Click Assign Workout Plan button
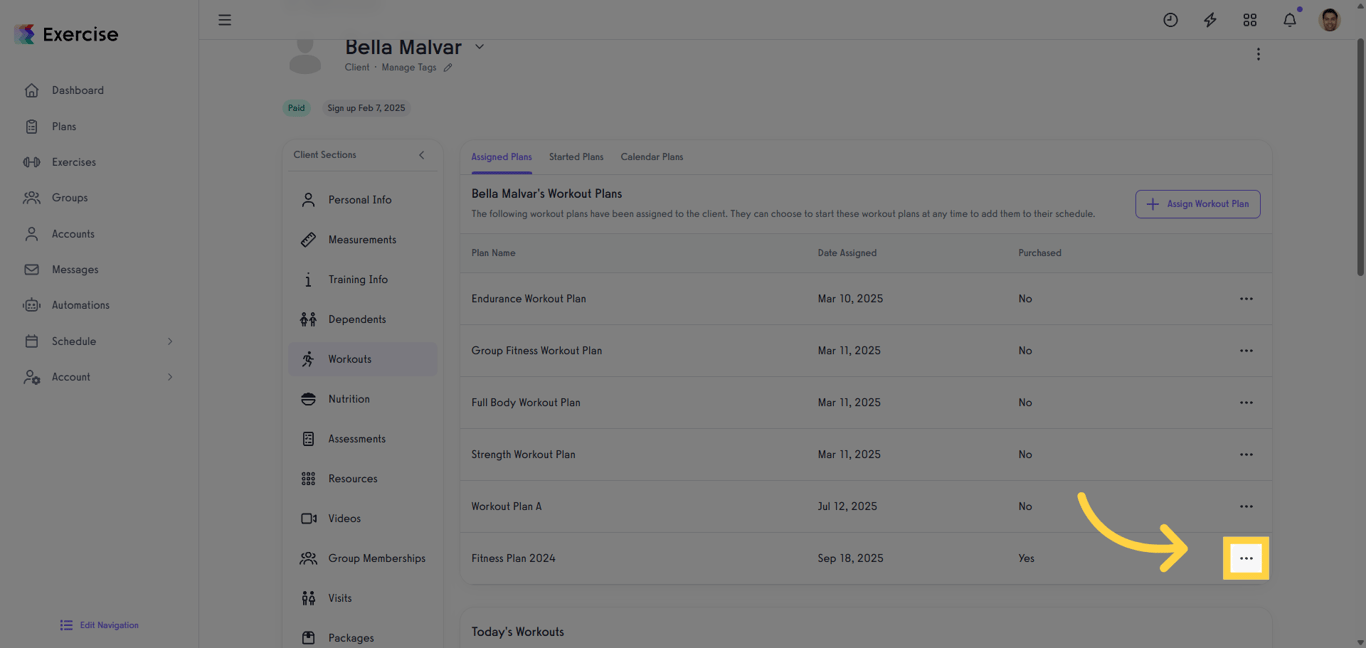The image size is (1366, 648). tap(1197, 204)
